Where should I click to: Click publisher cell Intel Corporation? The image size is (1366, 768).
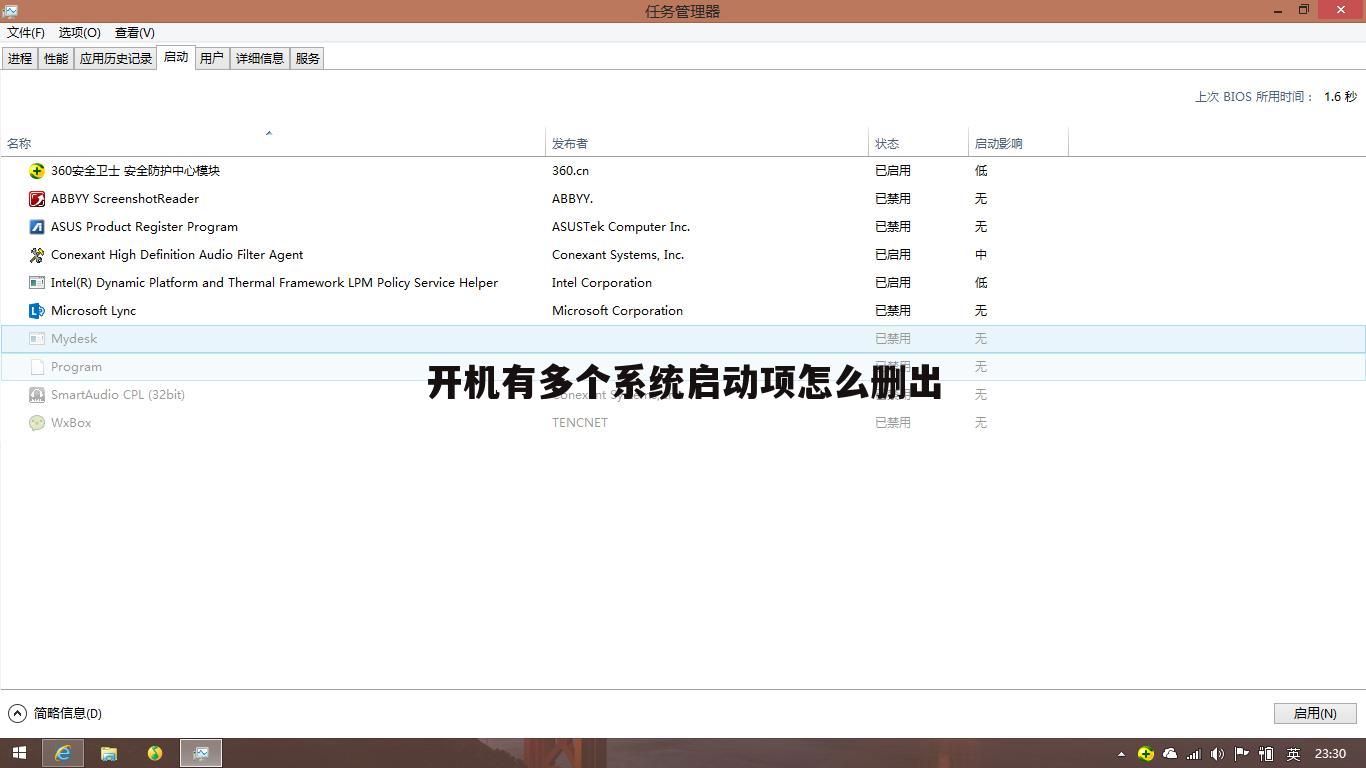coord(602,283)
